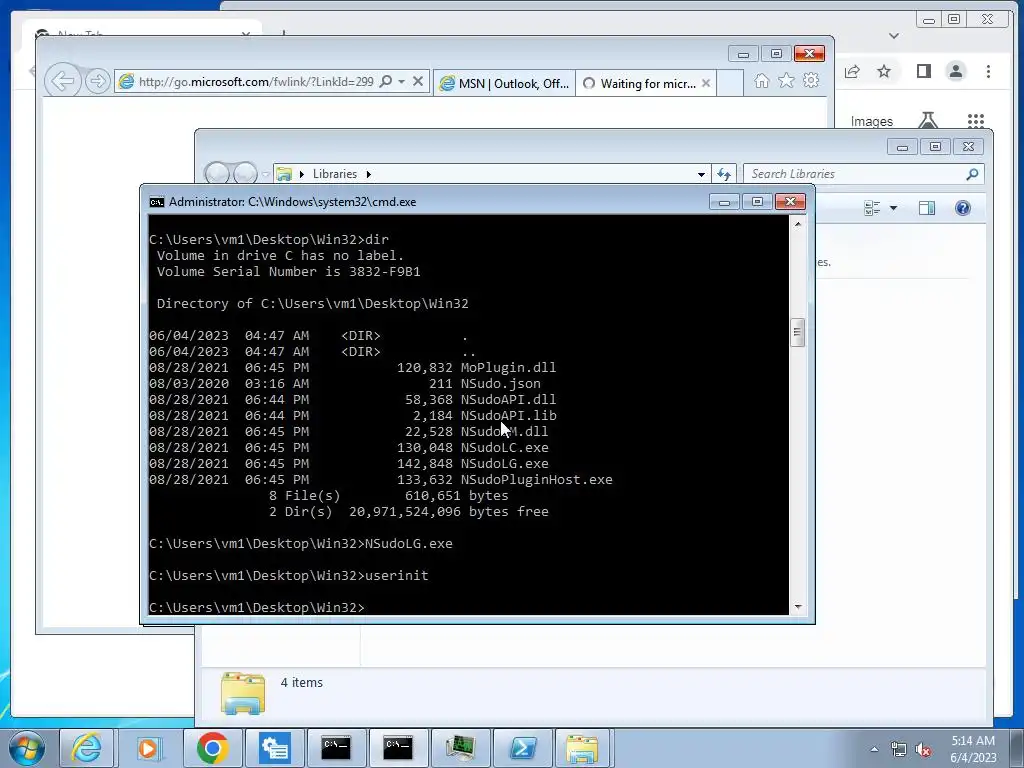Go back in Internet Explorer
Screen dimensions: 1024x768
[x=62, y=81]
